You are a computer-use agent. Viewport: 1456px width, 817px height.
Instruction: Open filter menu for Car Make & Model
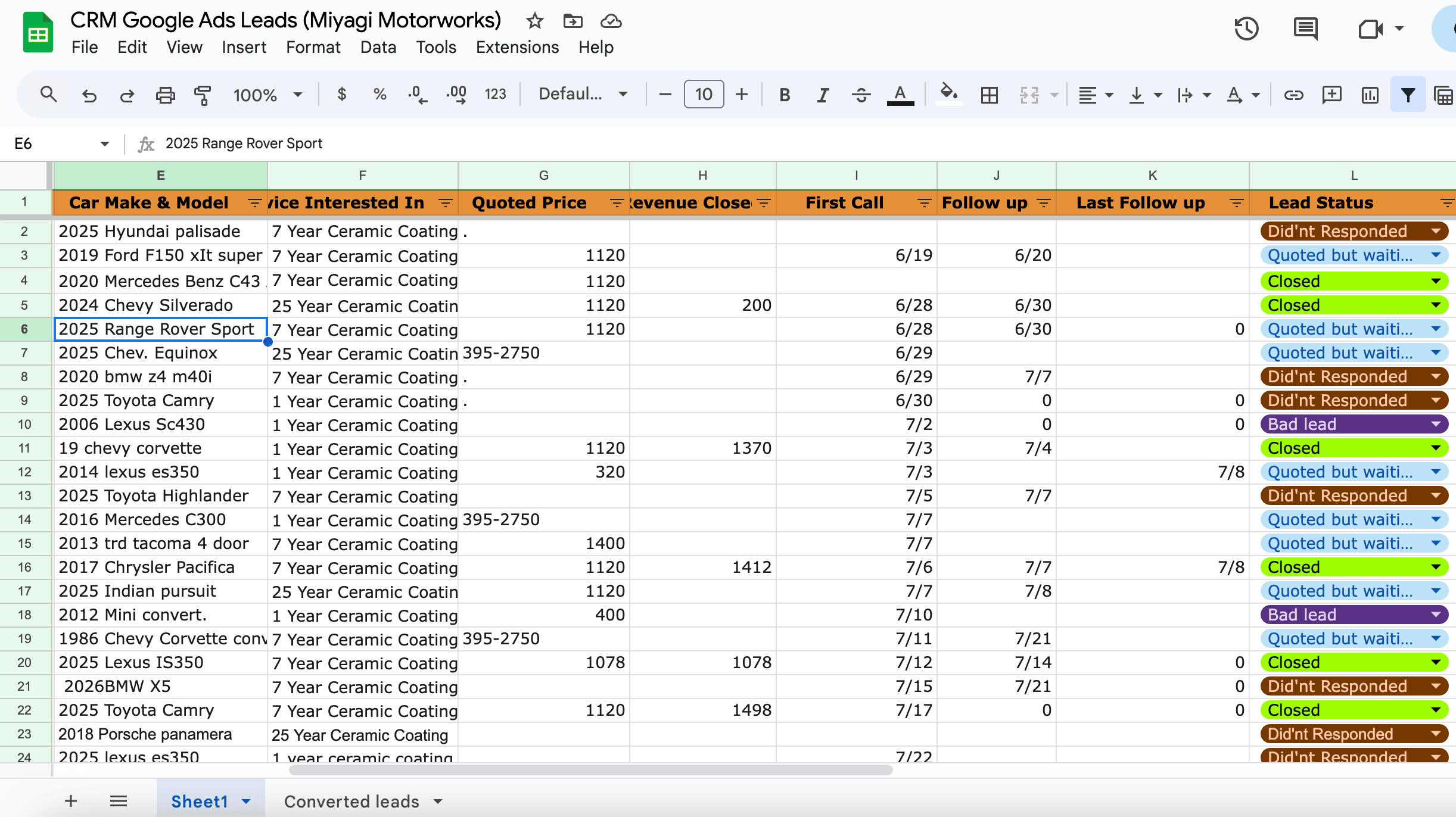(254, 203)
